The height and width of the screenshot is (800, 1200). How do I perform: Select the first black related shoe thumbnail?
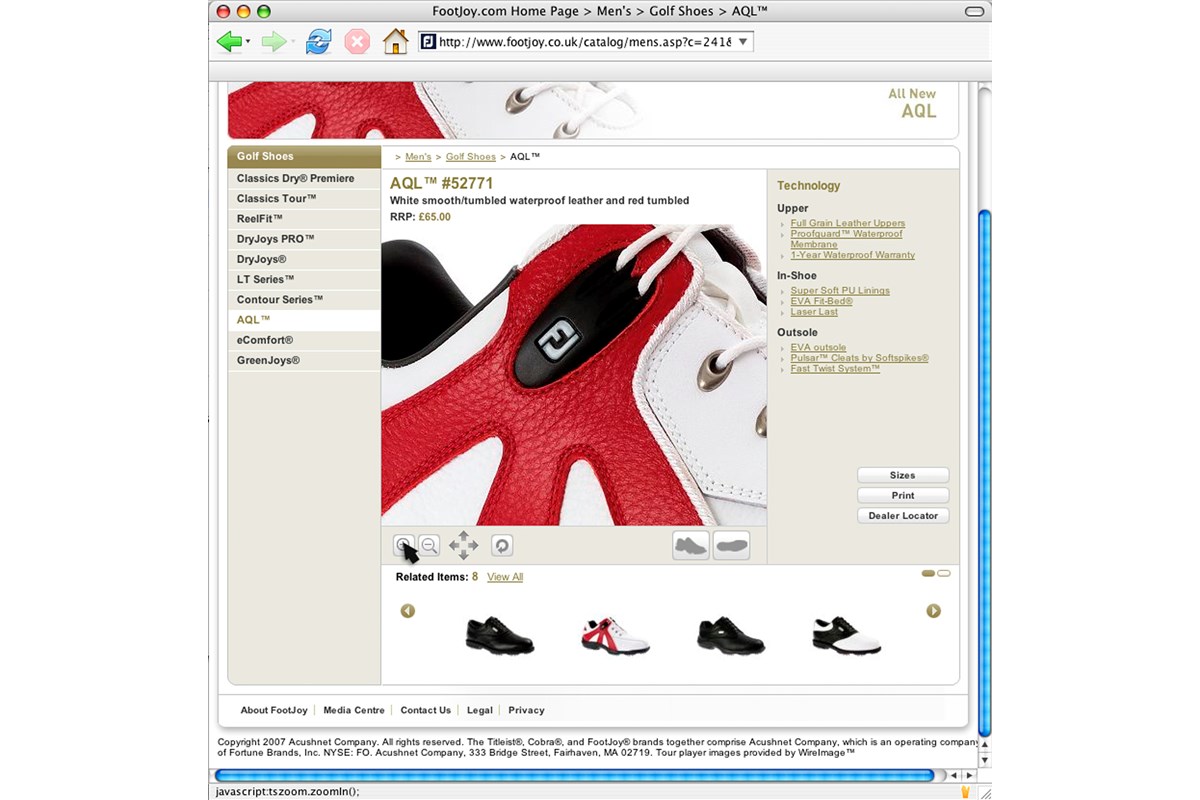click(x=499, y=635)
